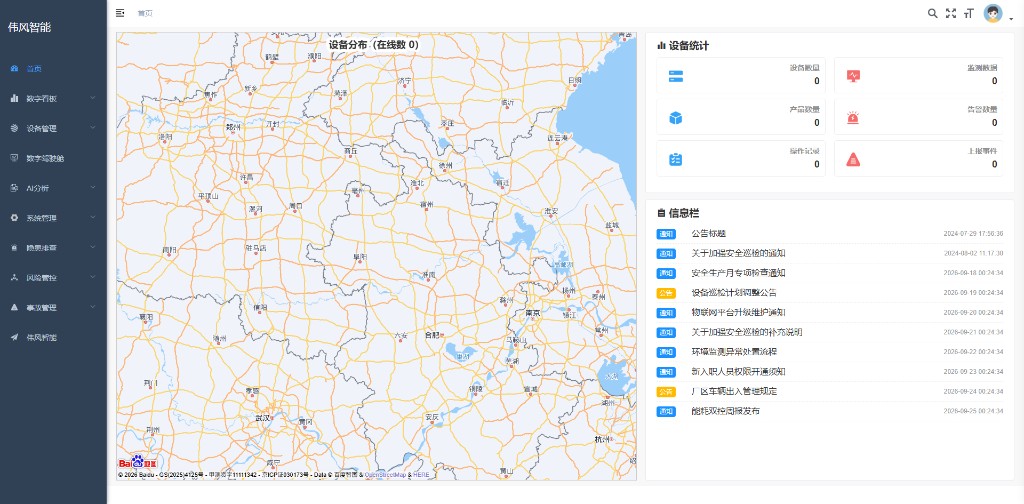Click the 郑州 city label on the map

(232, 127)
